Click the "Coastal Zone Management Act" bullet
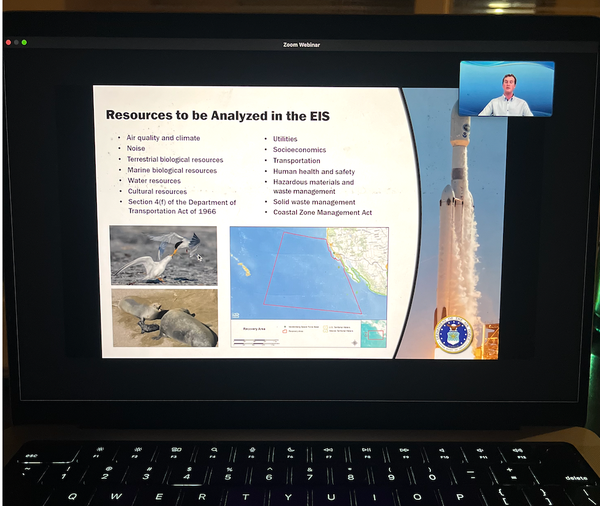Viewport: 600px width, 506px height. [x=322, y=212]
